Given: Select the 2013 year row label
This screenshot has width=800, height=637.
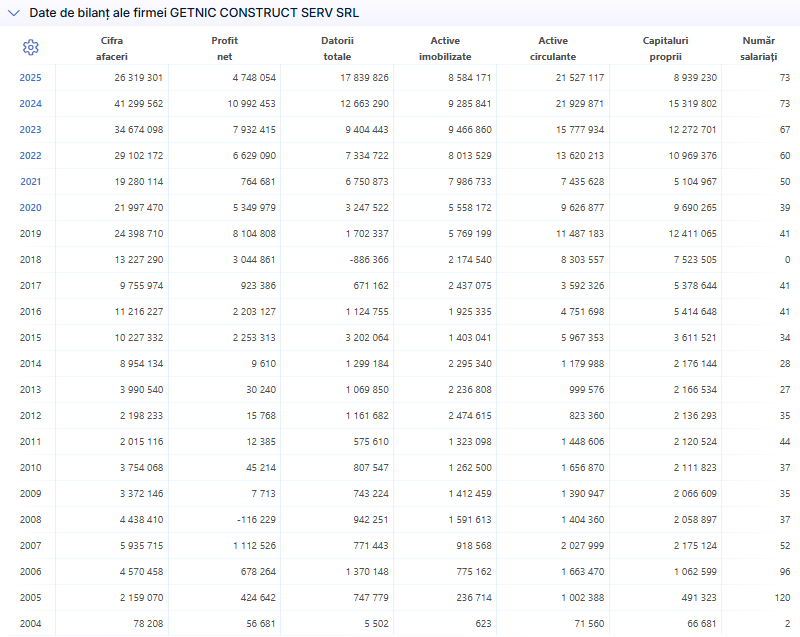Looking at the screenshot, I should (31, 390).
